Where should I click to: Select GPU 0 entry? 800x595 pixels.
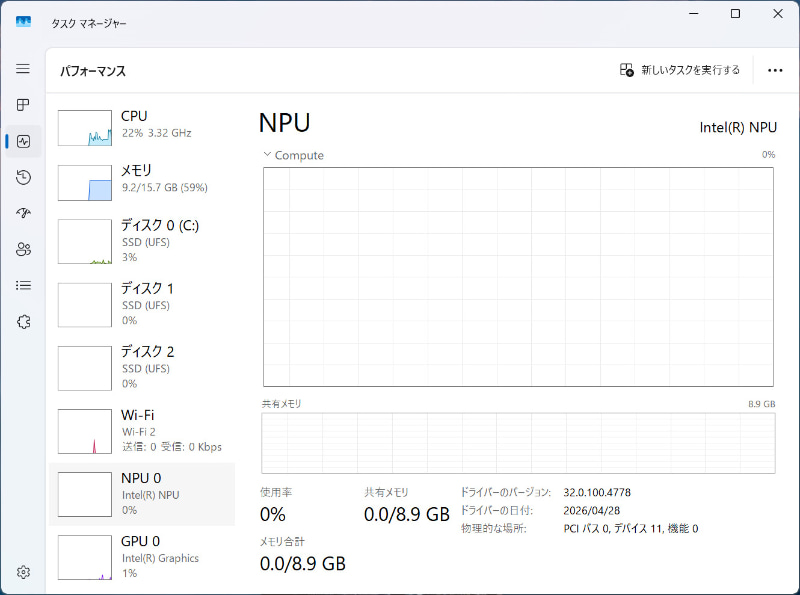(x=142, y=557)
